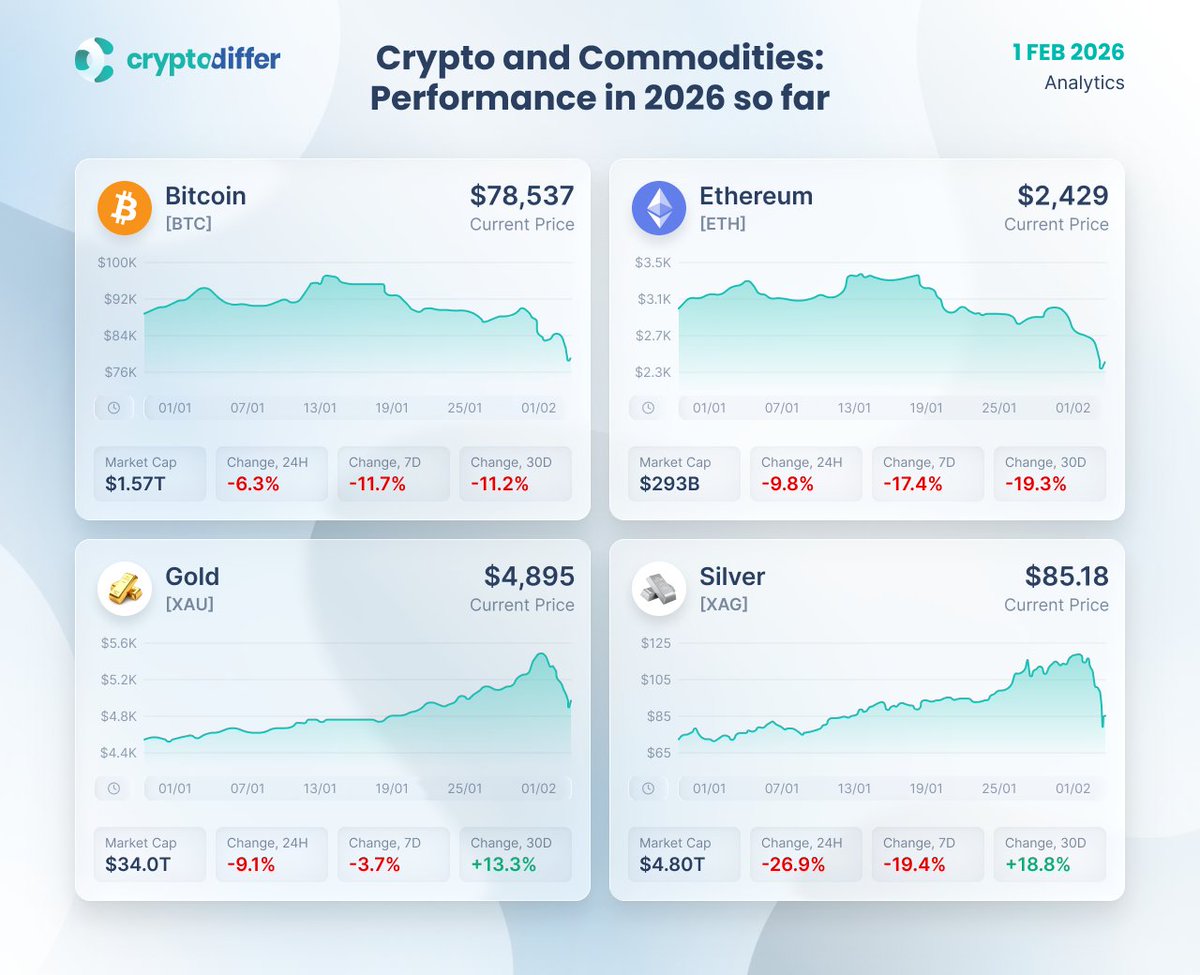Screen dimensions: 1200x975
Task: Click the Gold bars icon
Action: [x=124, y=589]
